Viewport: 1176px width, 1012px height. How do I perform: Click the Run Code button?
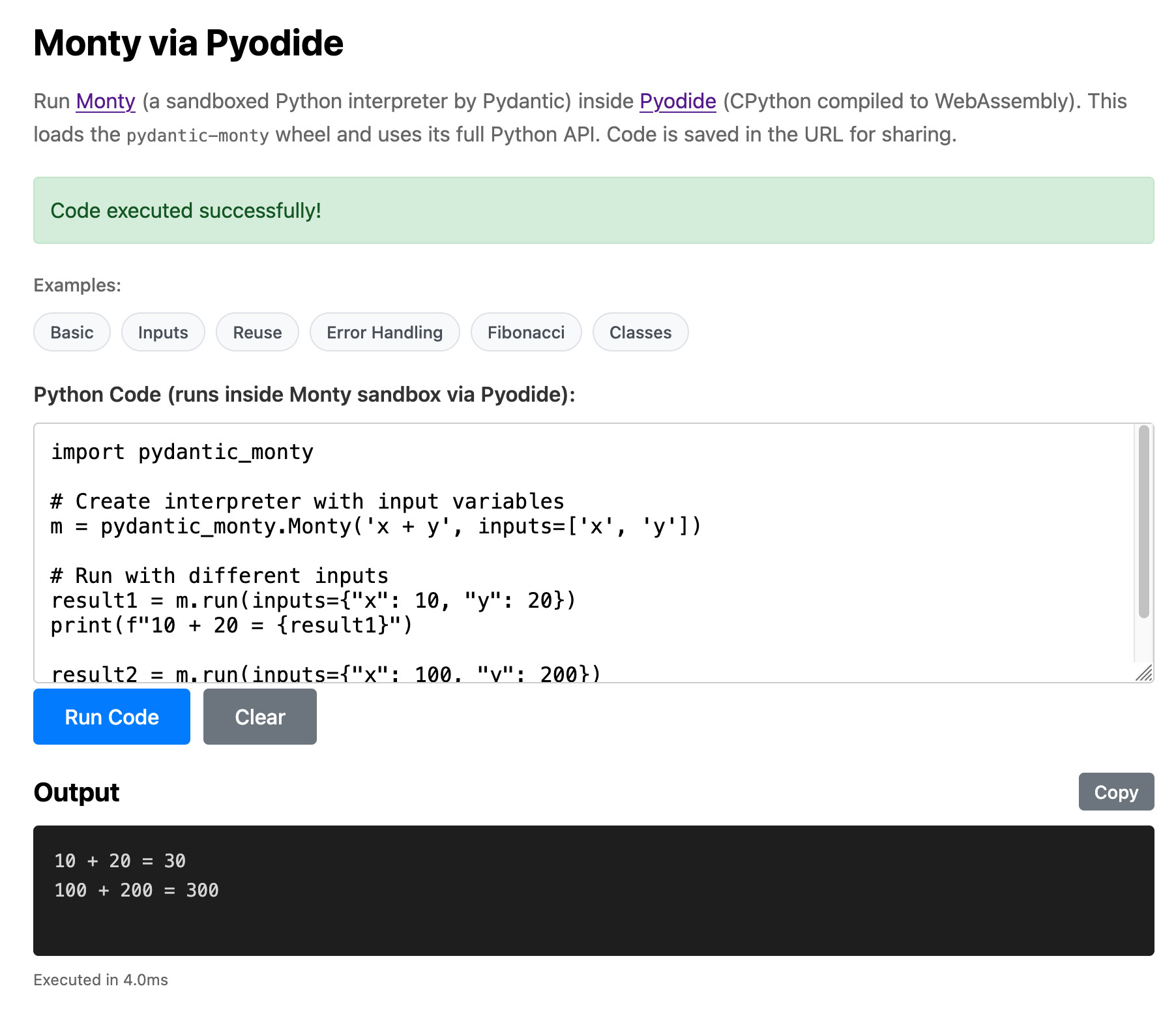pyautogui.click(x=111, y=717)
